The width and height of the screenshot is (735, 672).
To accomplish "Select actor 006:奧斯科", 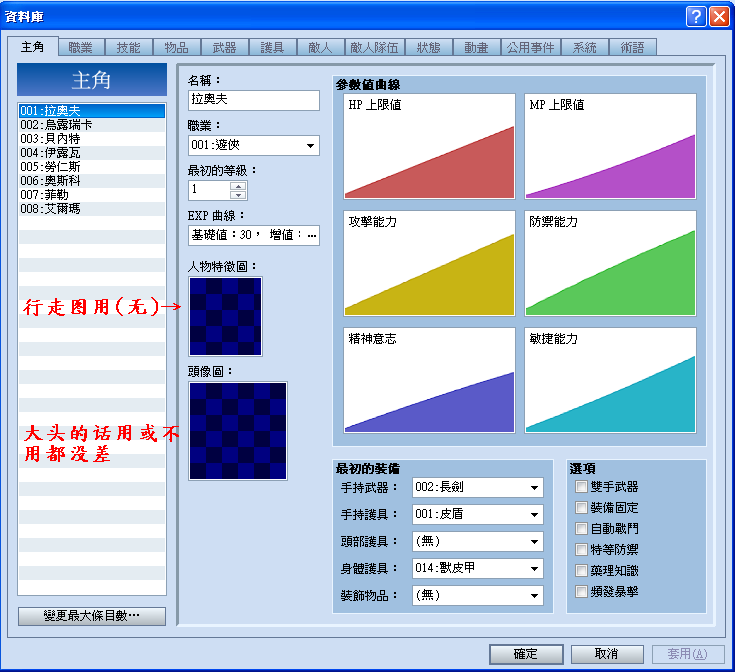I will (x=92, y=181).
